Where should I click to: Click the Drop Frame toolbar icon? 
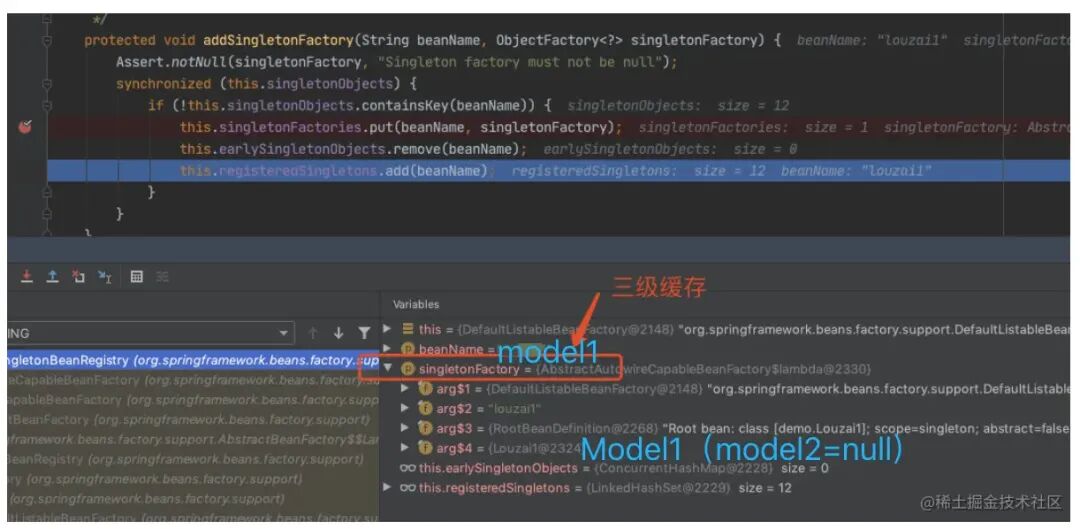click(79, 277)
